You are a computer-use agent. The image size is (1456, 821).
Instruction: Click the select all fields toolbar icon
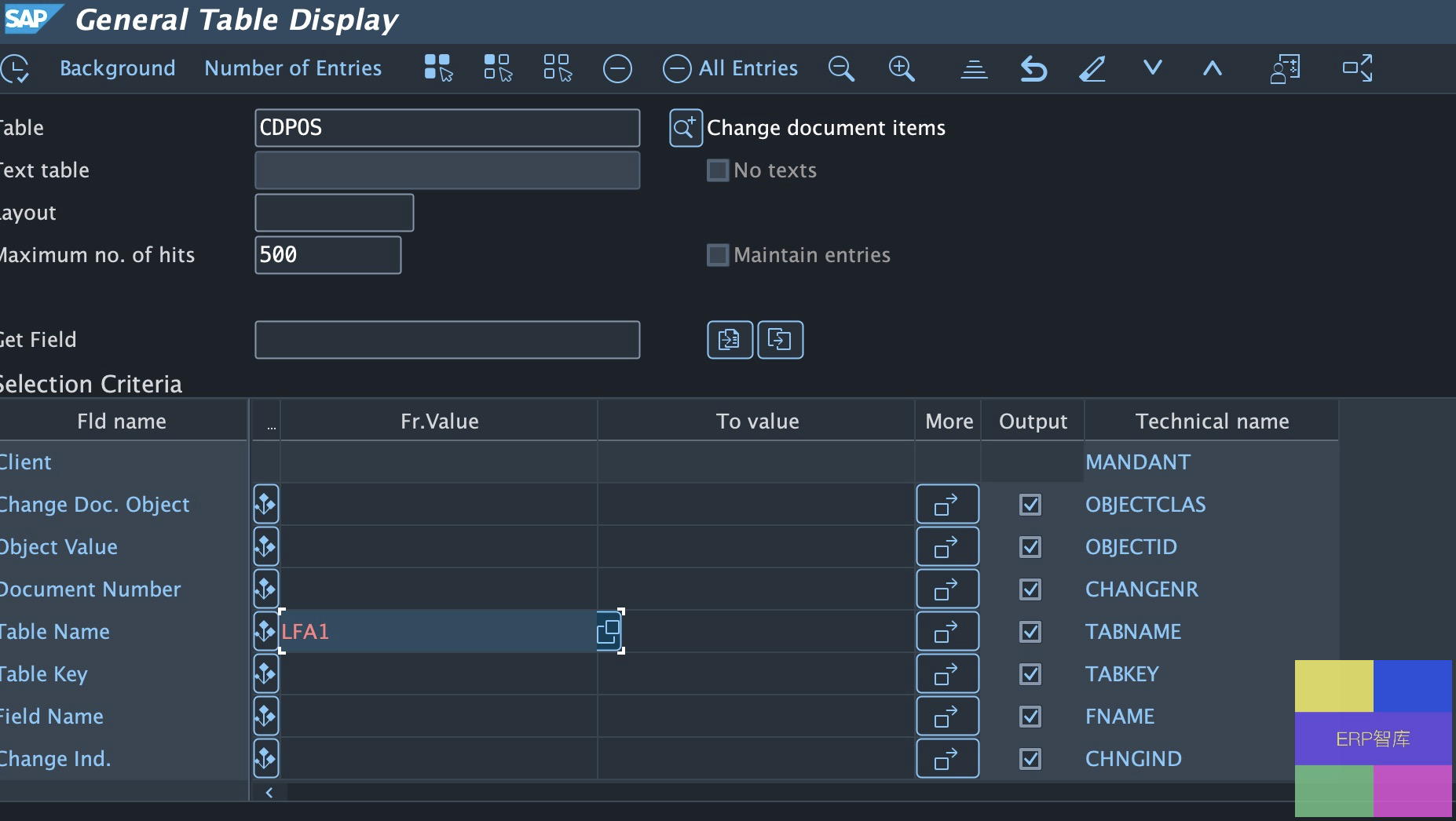pos(438,68)
